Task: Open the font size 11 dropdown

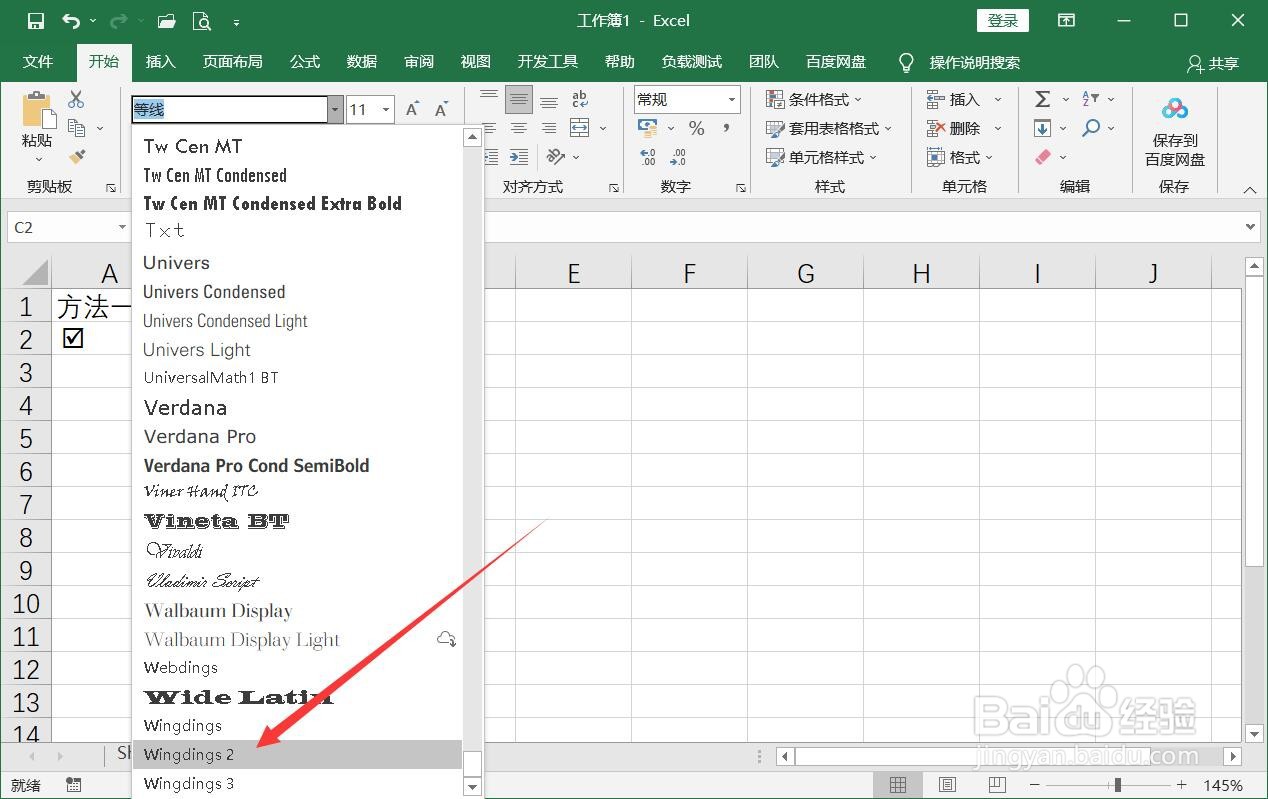Action: point(386,110)
